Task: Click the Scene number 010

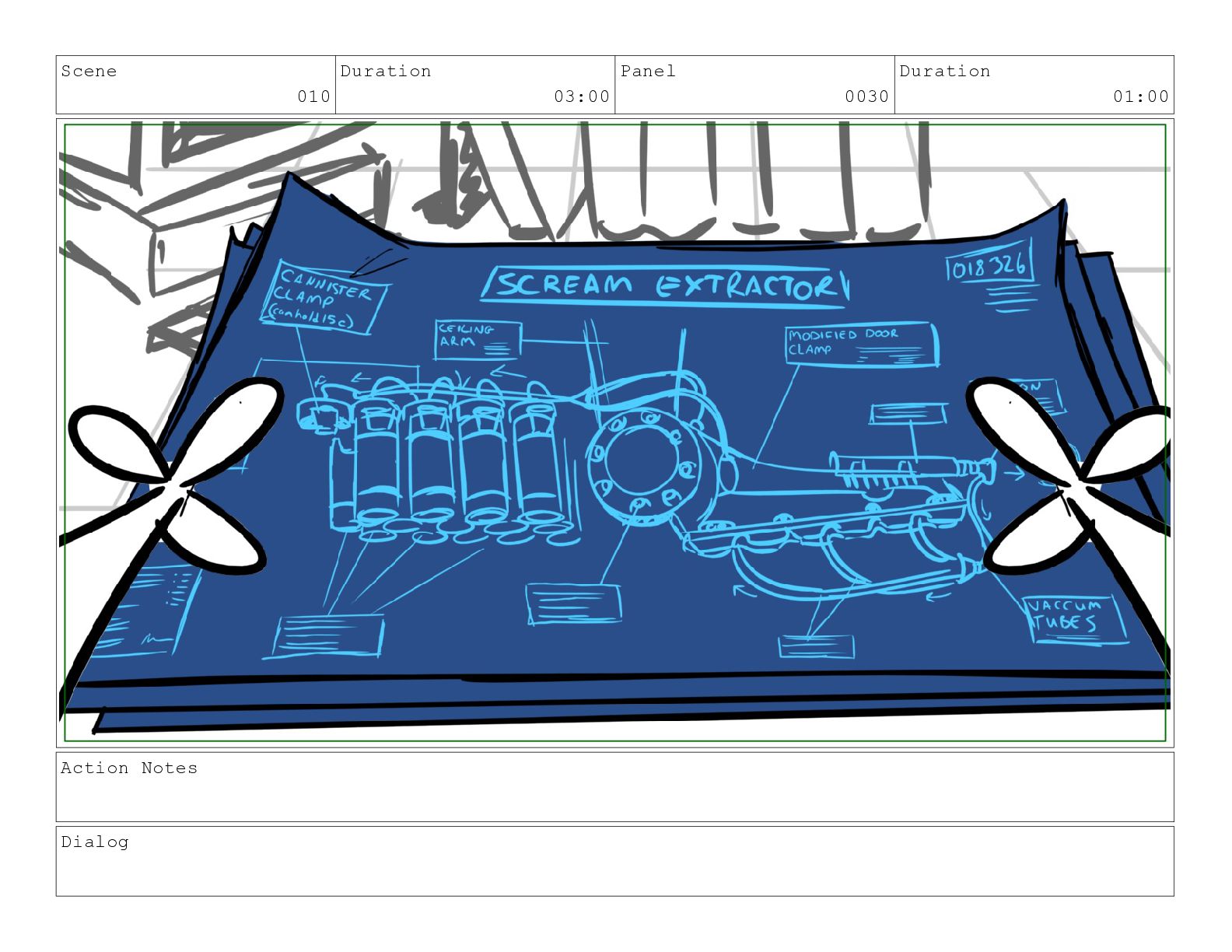Action: coord(313,96)
